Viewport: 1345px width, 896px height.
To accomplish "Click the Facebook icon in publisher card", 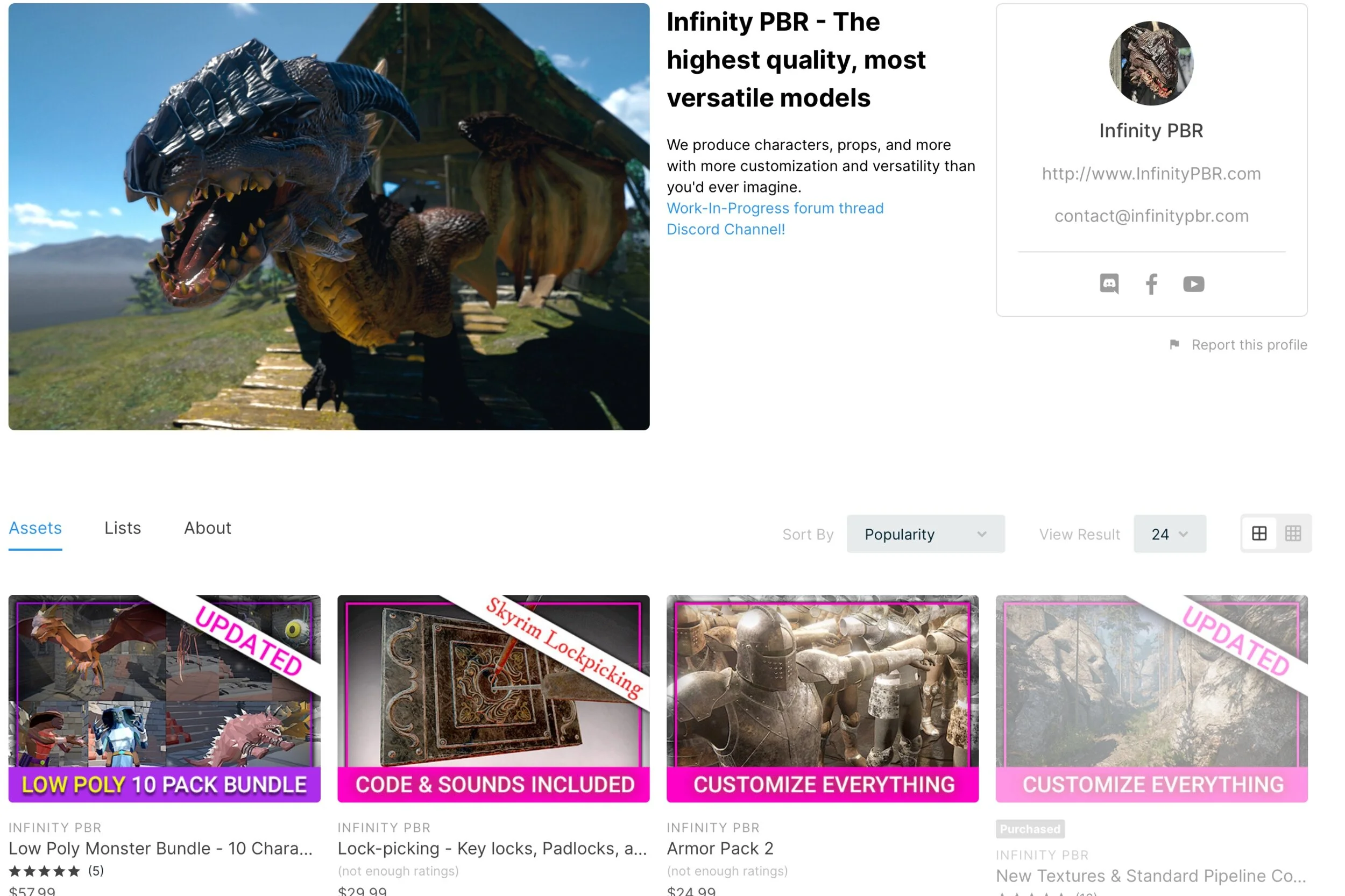I will (x=1151, y=283).
